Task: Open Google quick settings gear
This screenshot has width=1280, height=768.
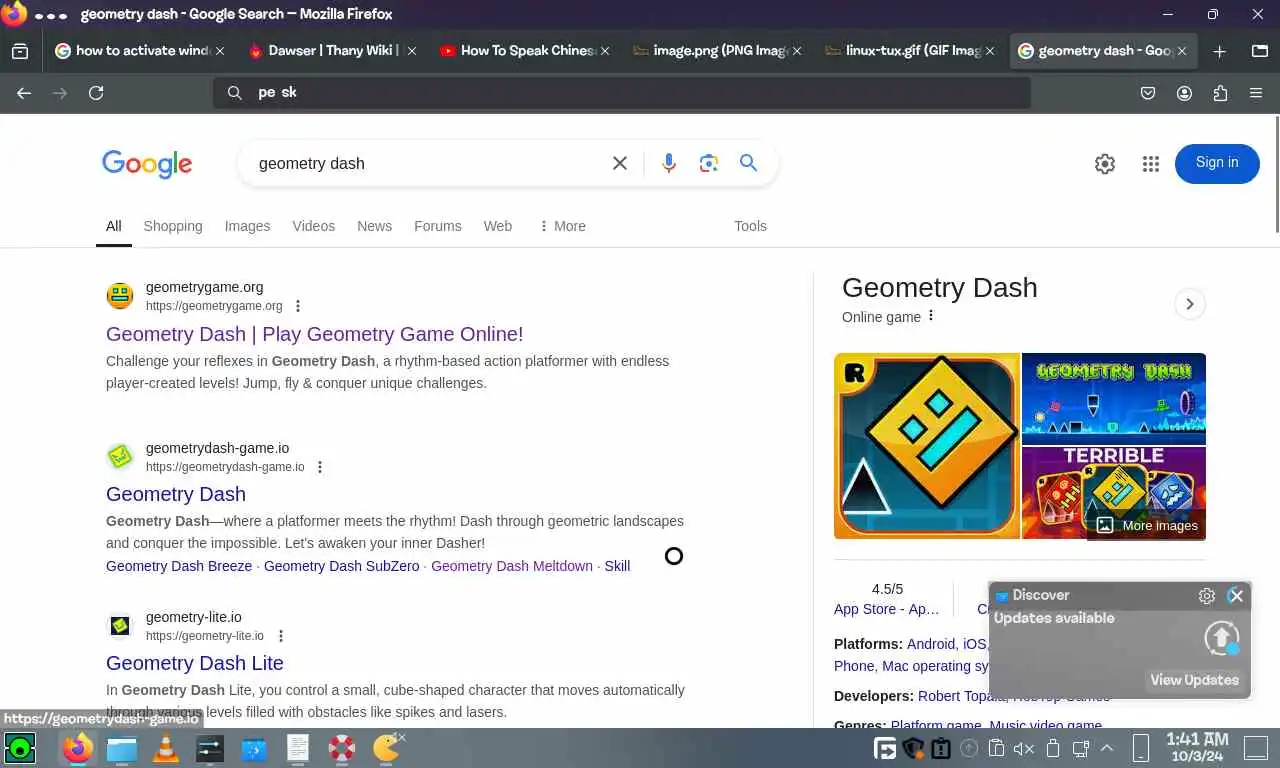Action: (1105, 164)
